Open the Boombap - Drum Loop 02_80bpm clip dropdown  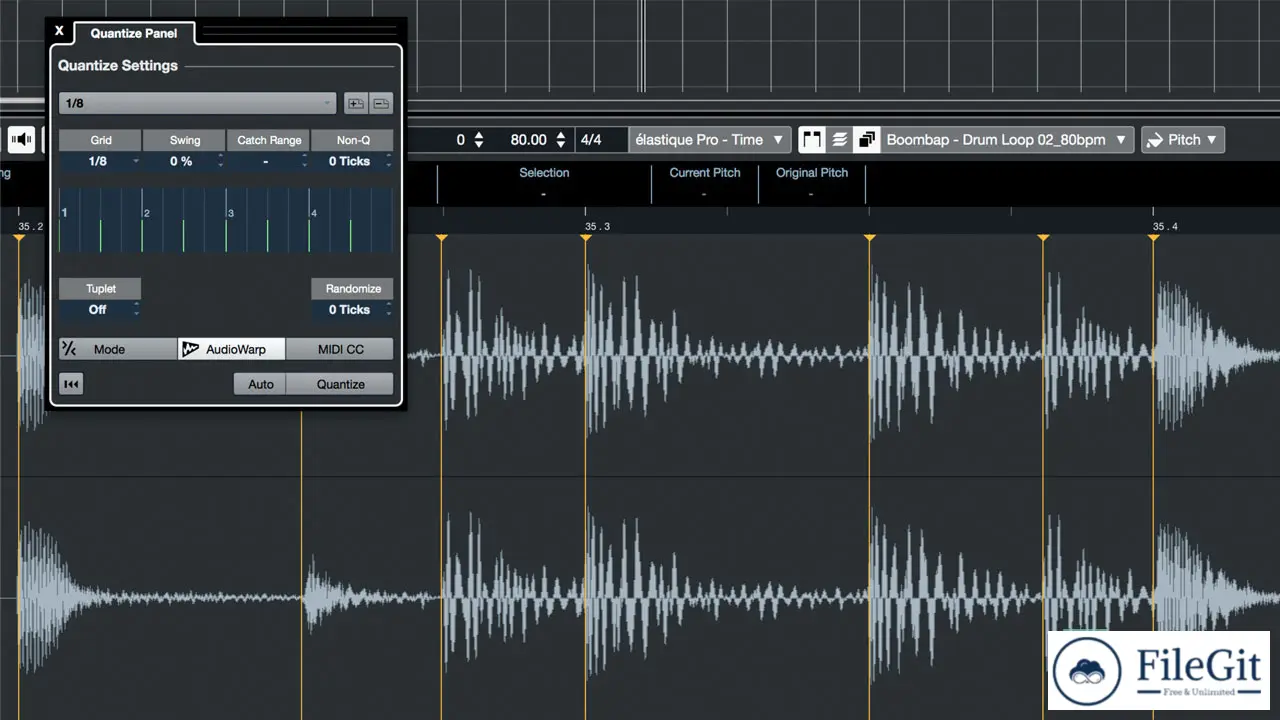[1006, 140]
